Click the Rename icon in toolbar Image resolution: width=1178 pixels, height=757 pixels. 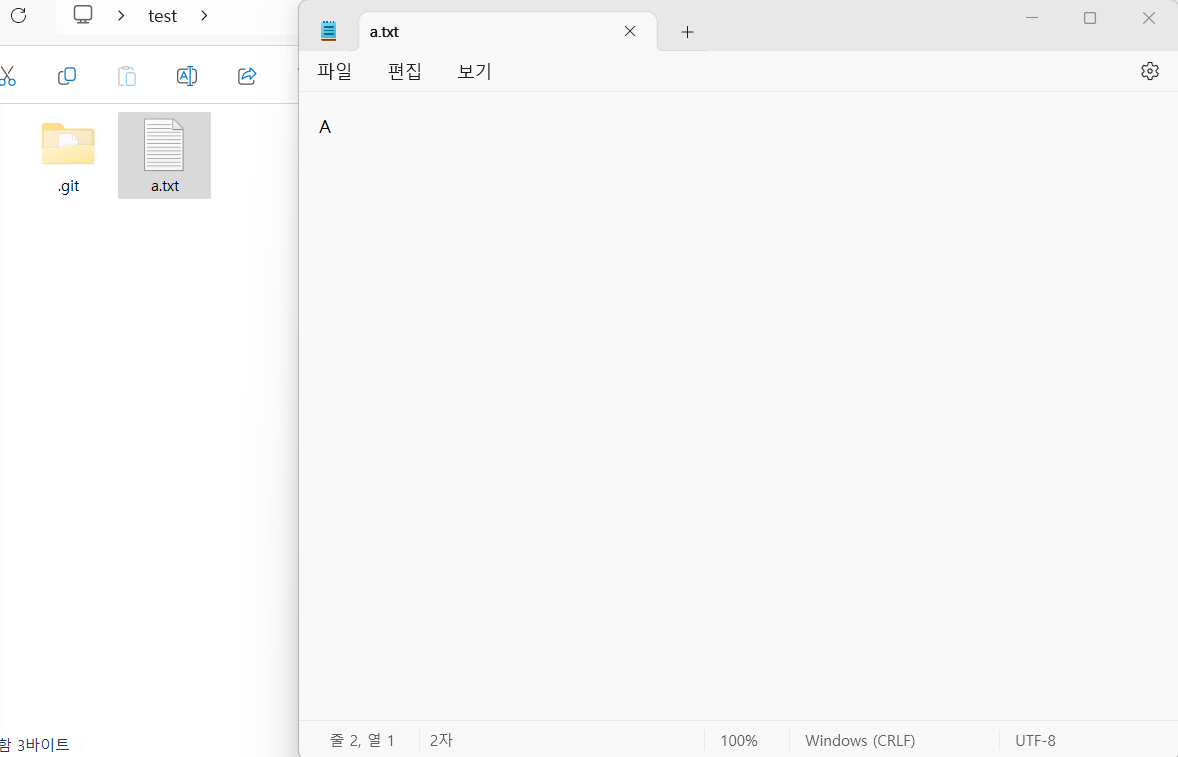[187, 76]
